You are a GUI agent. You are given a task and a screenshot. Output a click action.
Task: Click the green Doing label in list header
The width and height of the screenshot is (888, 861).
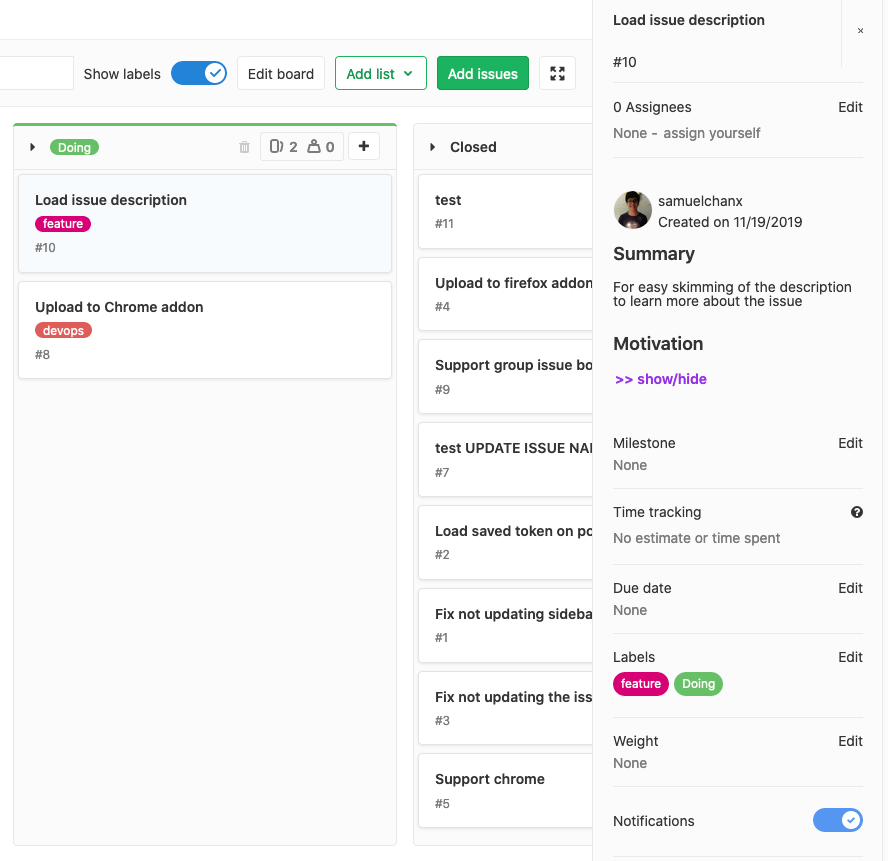[74, 147]
